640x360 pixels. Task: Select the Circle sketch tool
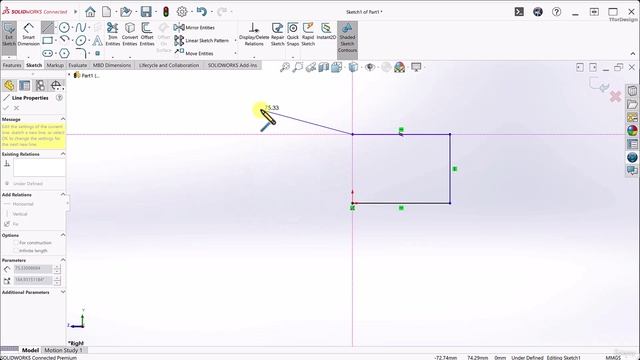[64, 28]
